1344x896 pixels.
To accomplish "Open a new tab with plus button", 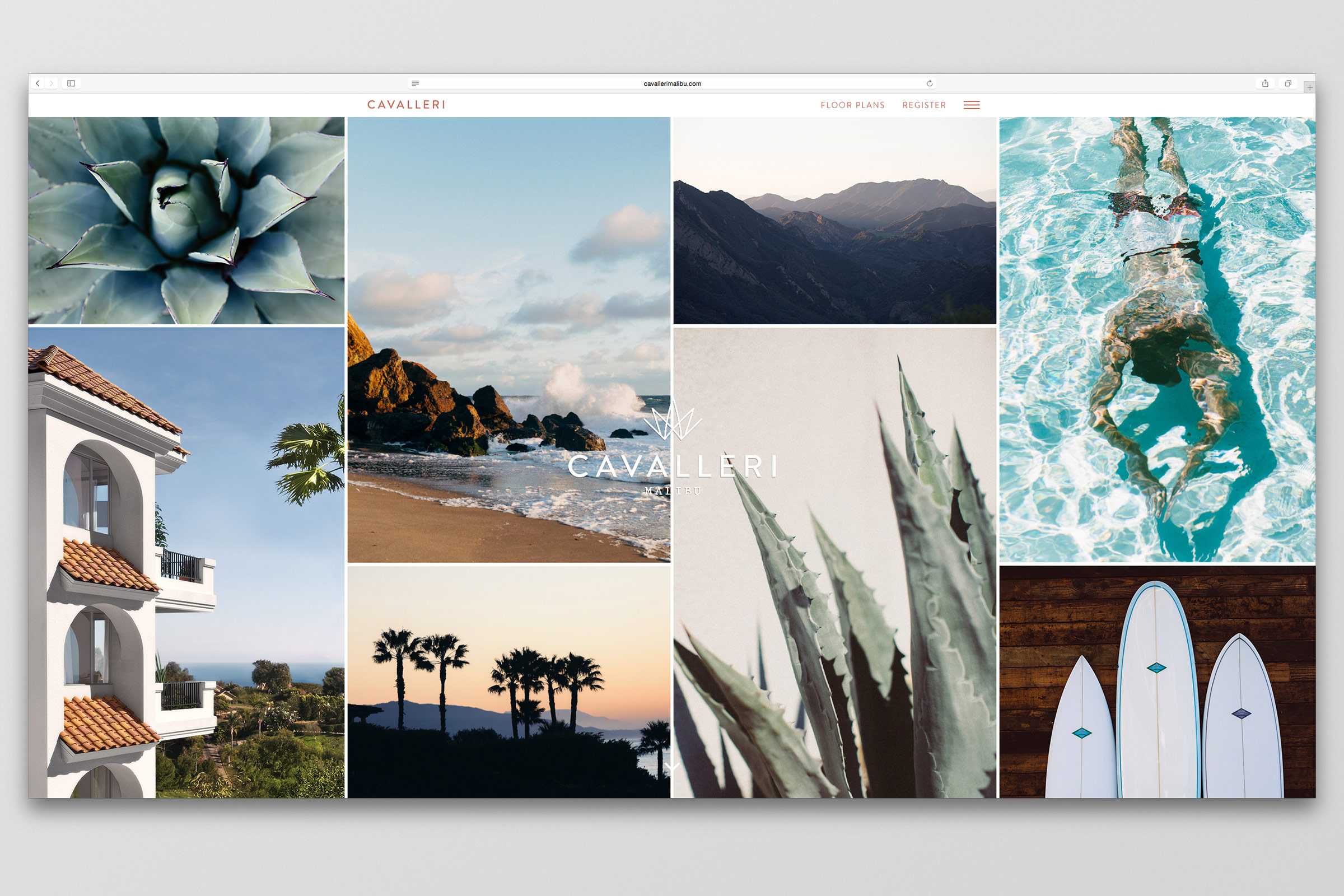I will [x=1309, y=87].
